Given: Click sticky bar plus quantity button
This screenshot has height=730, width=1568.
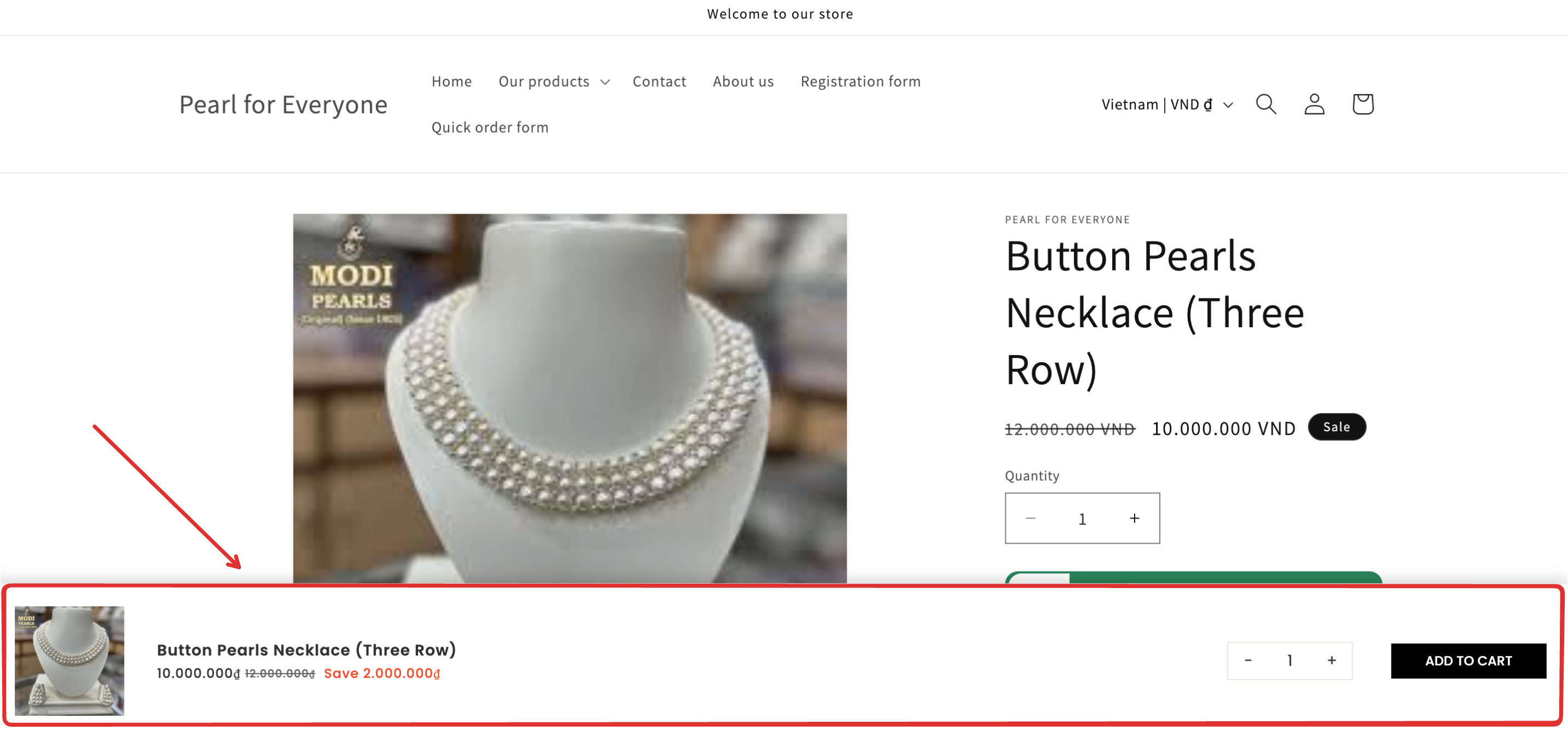Looking at the screenshot, I should [x=1331, y=660].
